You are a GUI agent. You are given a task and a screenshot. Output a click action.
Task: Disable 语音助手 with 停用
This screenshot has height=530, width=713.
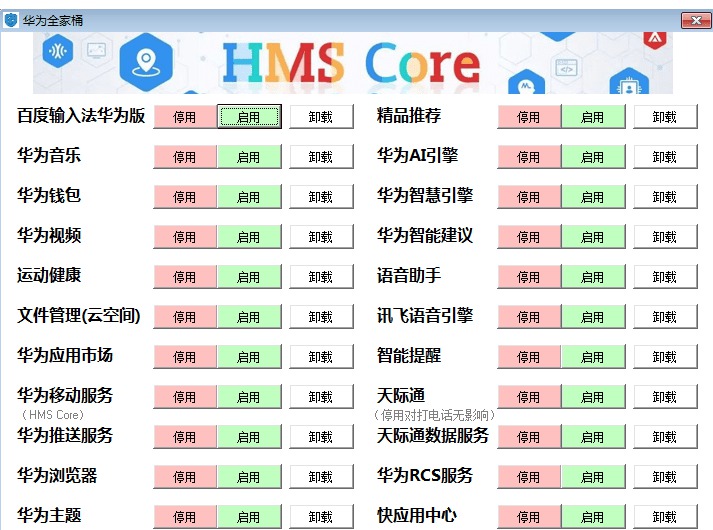click(529, 277)
